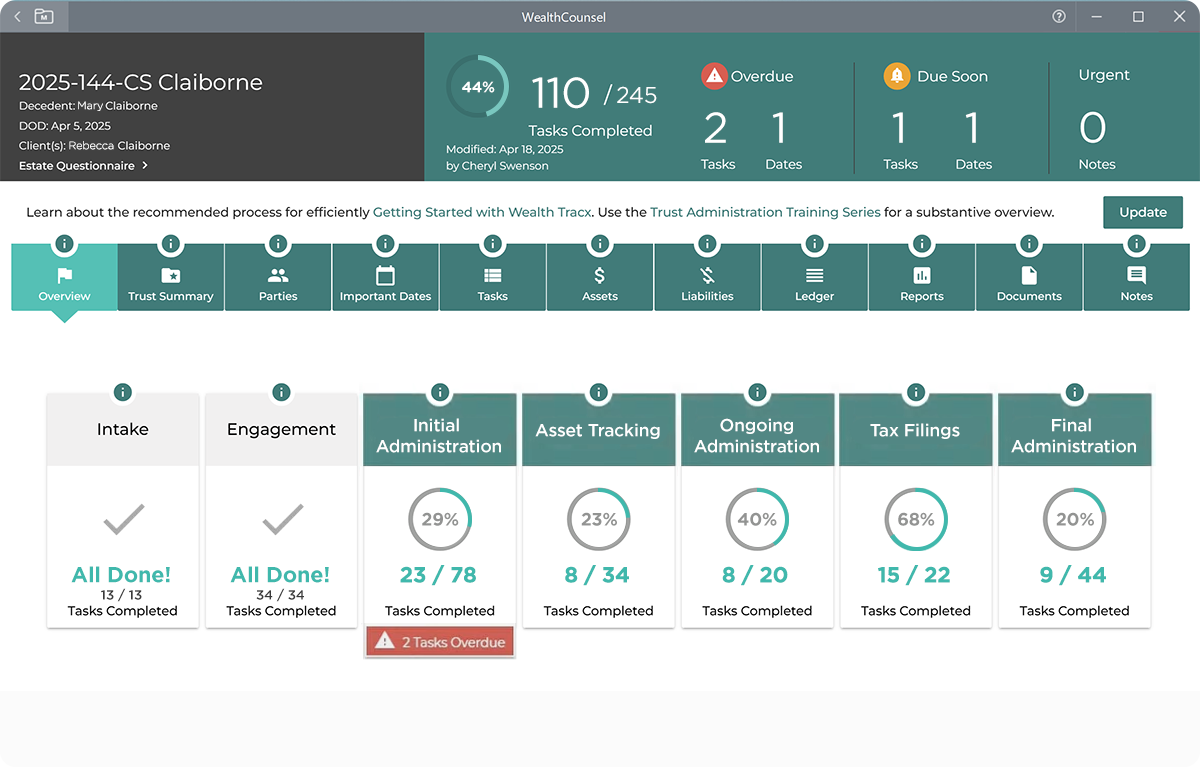Click the help question mark icon
This screenshot has width=1200, height=767.
tap(1058, 16)
